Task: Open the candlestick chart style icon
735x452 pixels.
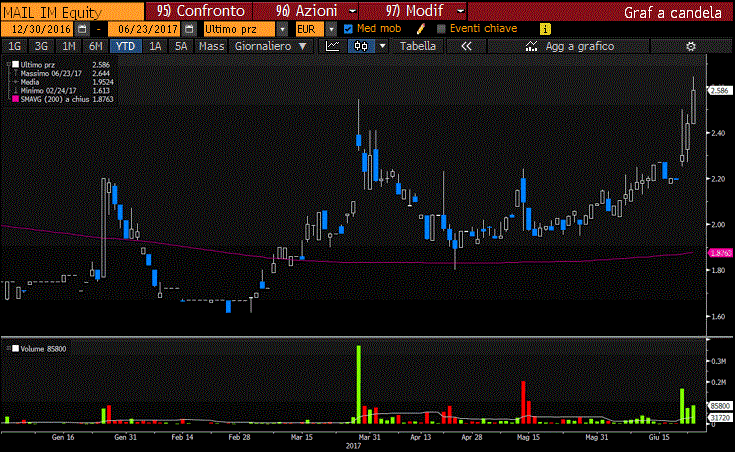Action: coord(358,46)
